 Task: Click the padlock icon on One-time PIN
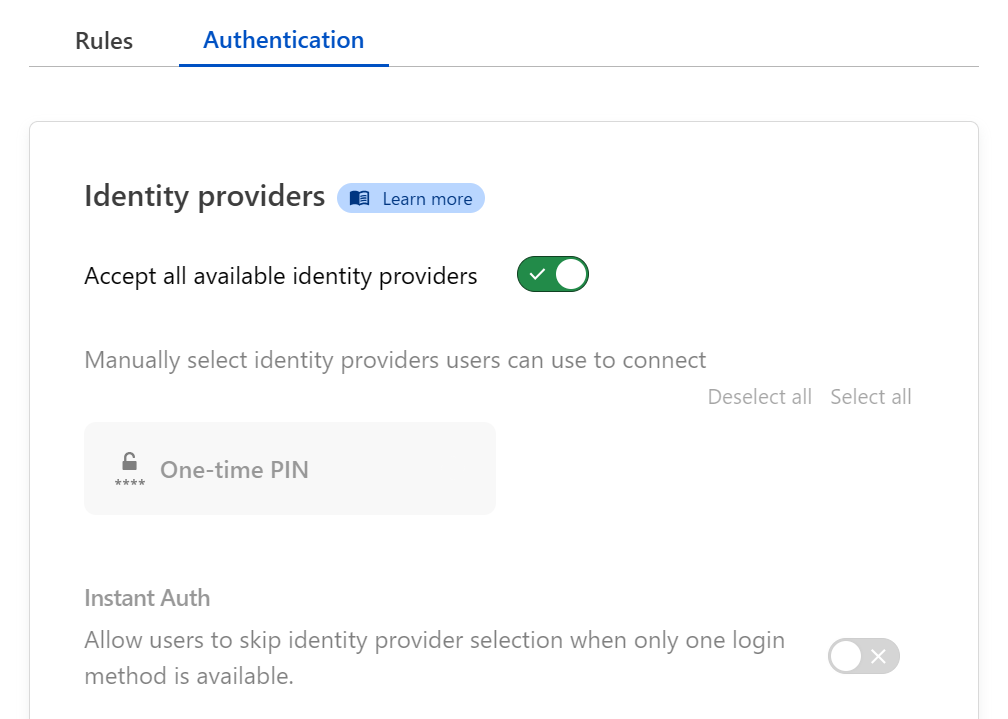pyautogui.click(x=130, y=463)
